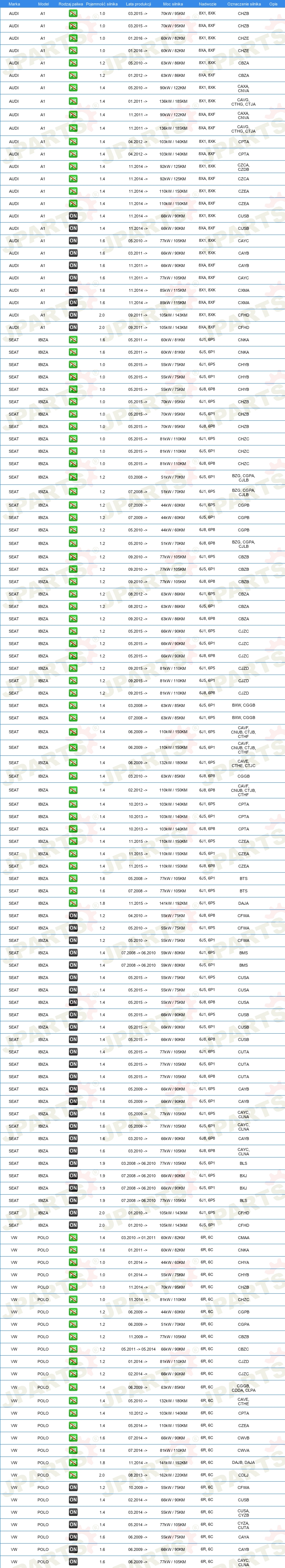
Task: Click diesel ON icon in VW POLO CAYA row
Action: (x=73, y=1537)
